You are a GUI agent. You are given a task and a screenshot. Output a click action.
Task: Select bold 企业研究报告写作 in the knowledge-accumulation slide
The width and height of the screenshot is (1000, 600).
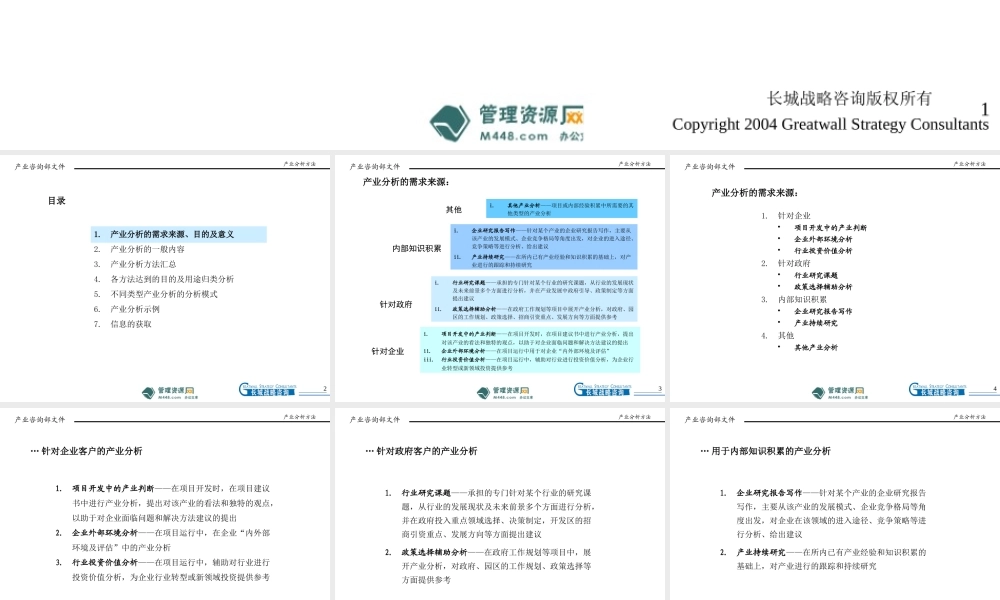click(x=769, y=493)
